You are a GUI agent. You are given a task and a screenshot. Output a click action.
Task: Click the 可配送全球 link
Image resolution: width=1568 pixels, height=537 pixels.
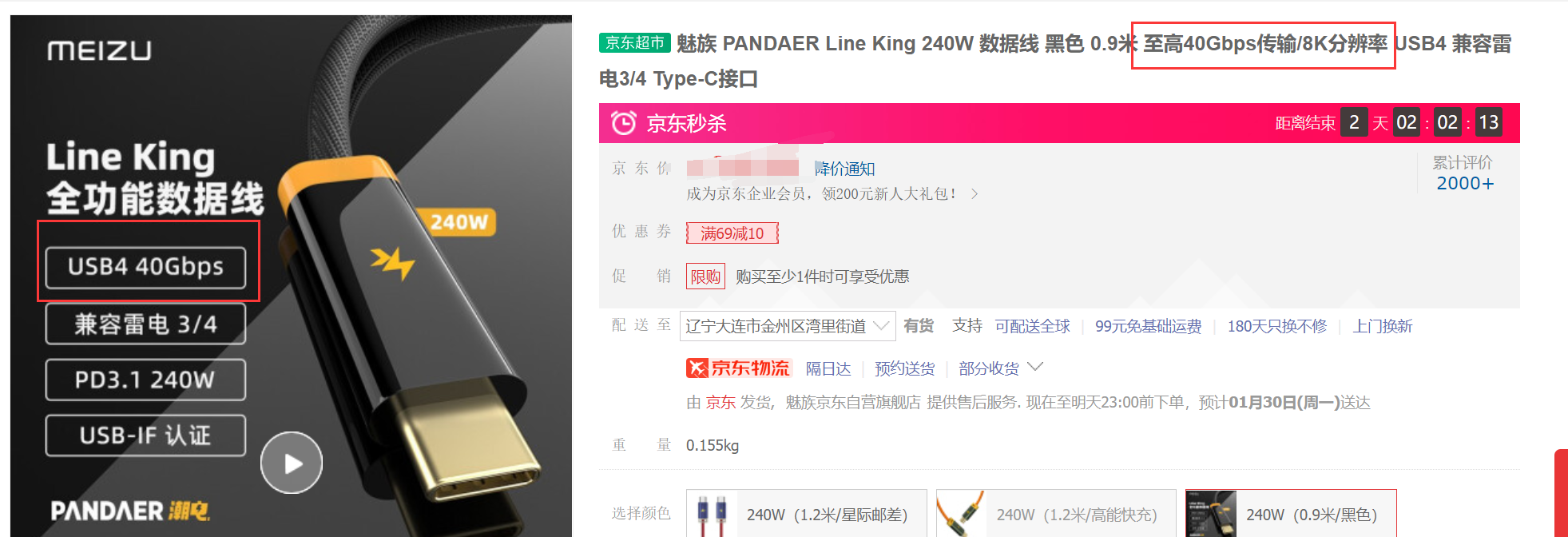[x=1032, y=326]
